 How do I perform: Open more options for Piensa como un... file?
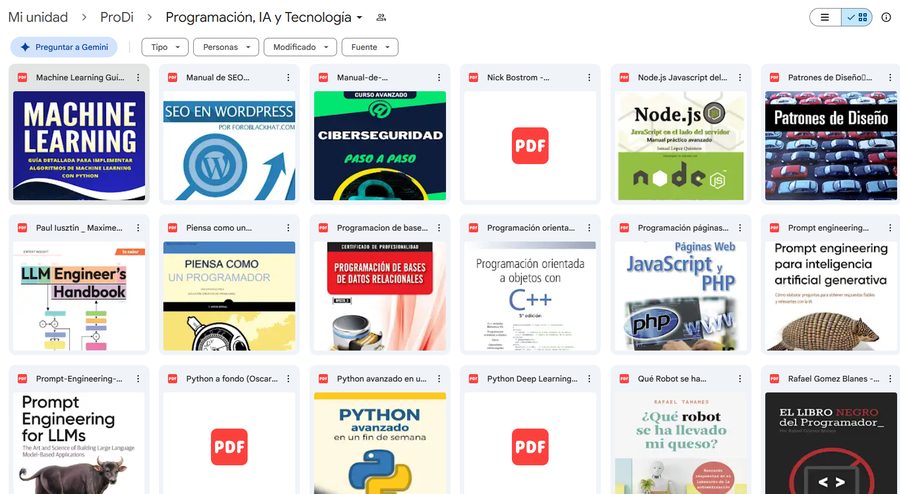pyautogui.click(x=288, y=228)
